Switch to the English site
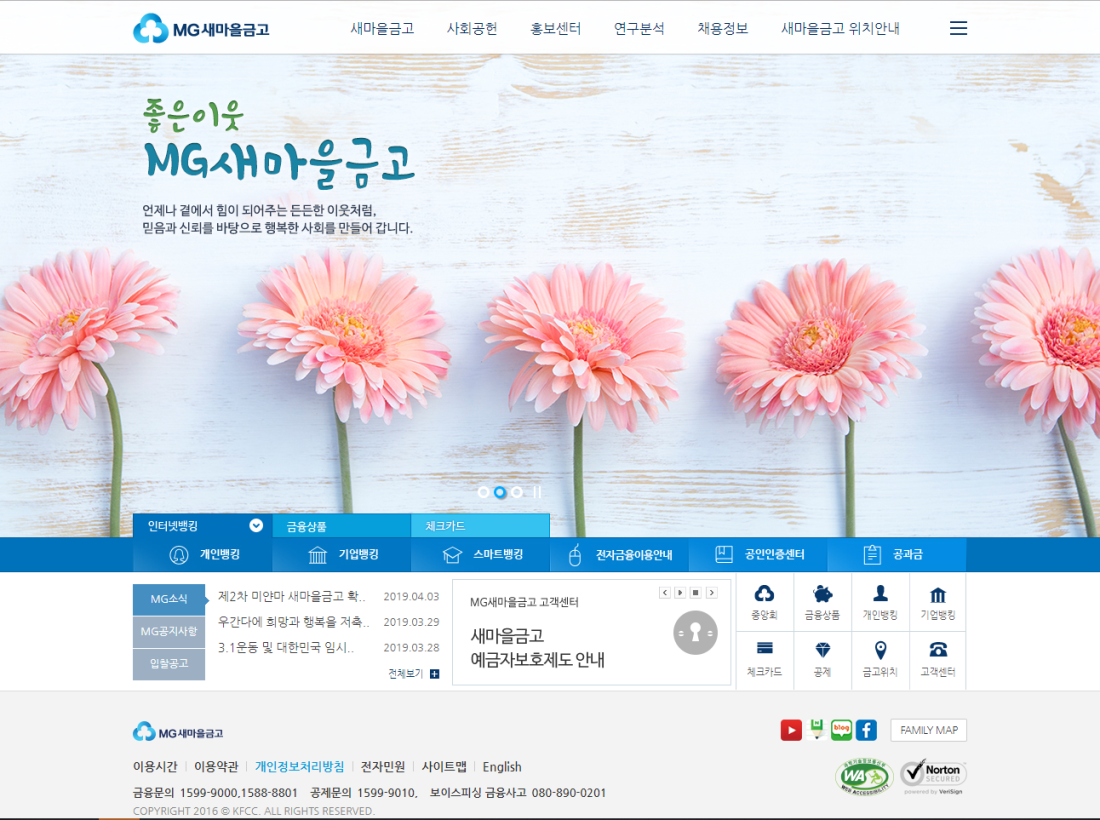 (502, 767)
